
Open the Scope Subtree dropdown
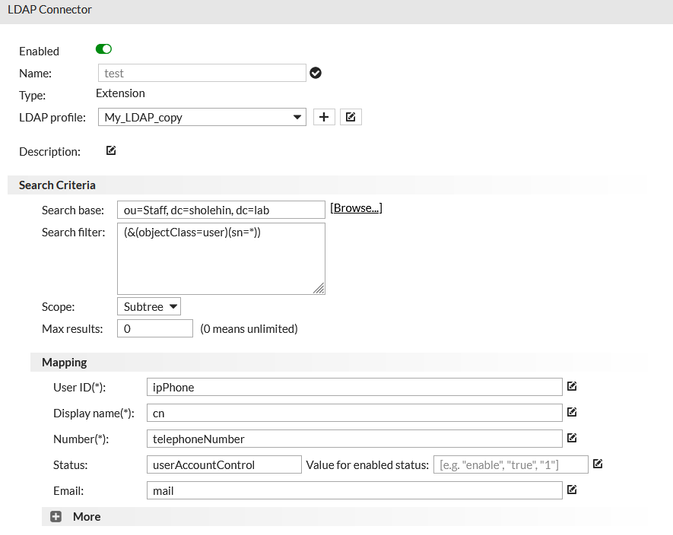coord(149,307)
